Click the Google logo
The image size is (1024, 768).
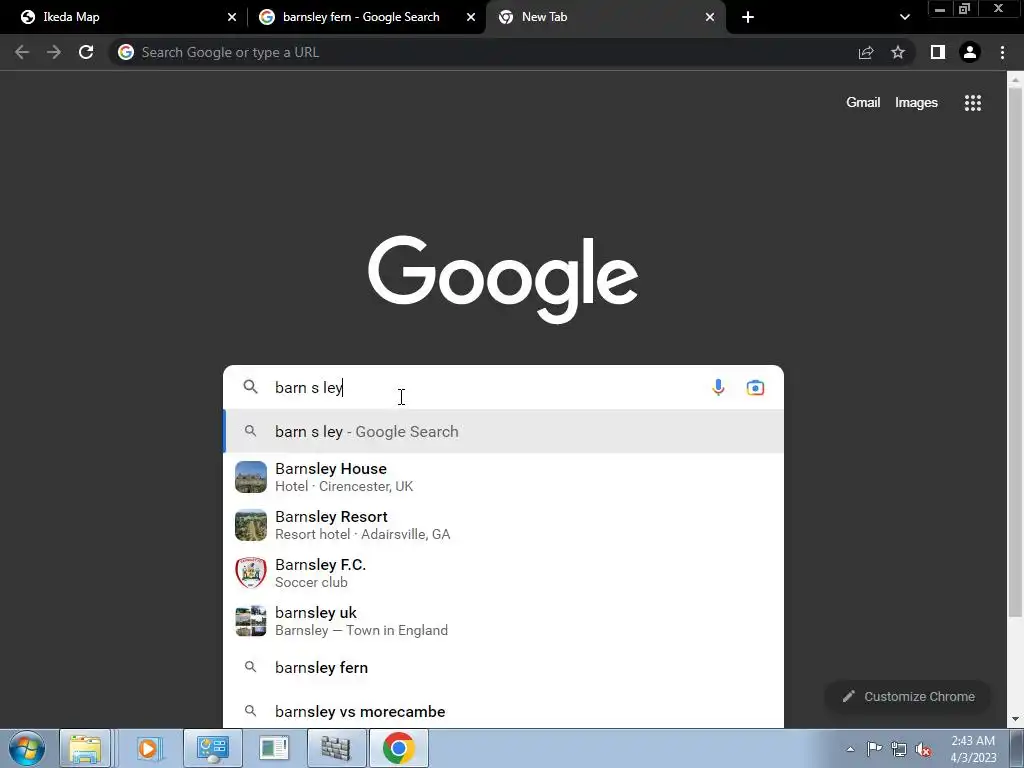[x=503, y=280]
